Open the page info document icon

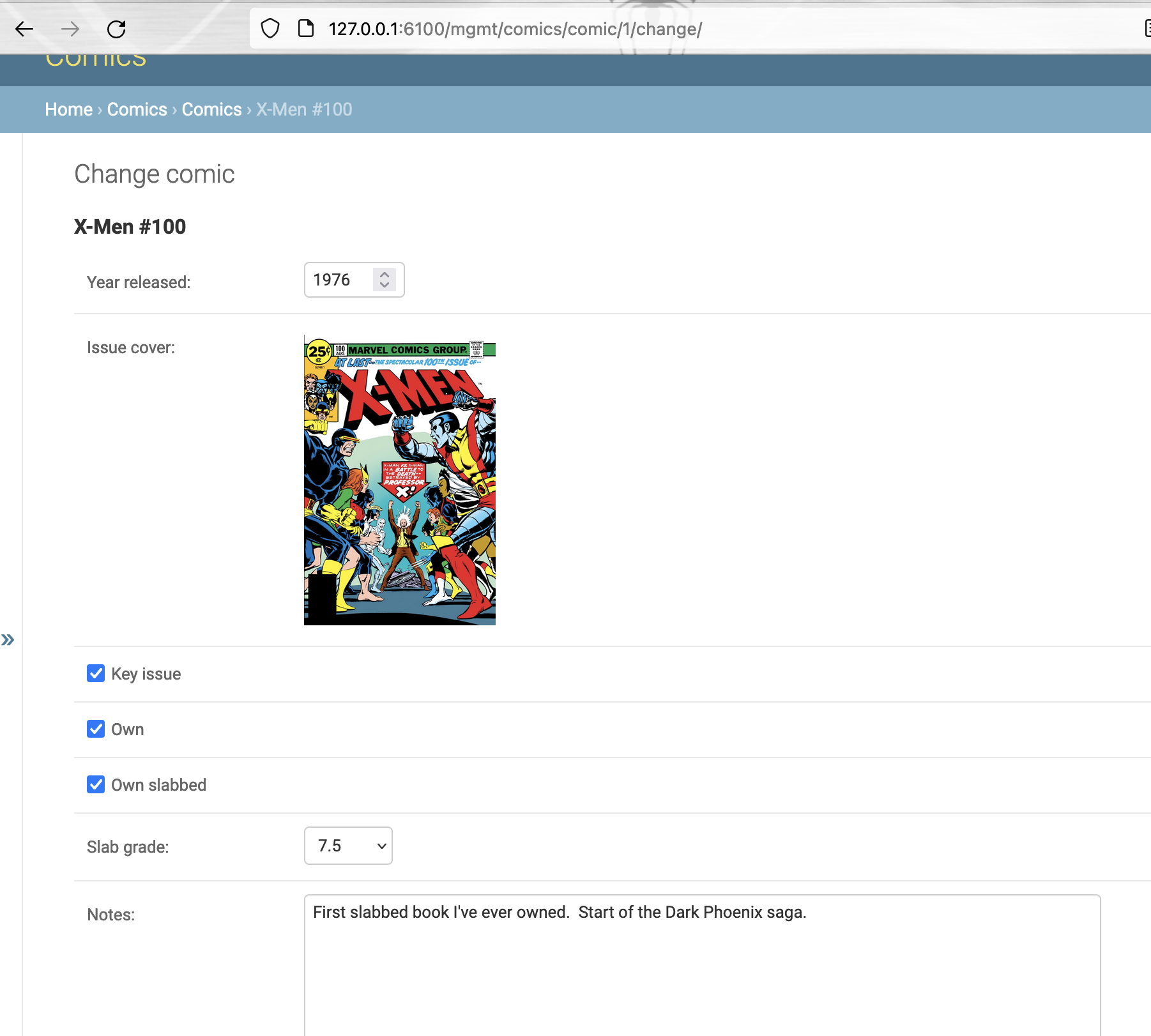306,29
